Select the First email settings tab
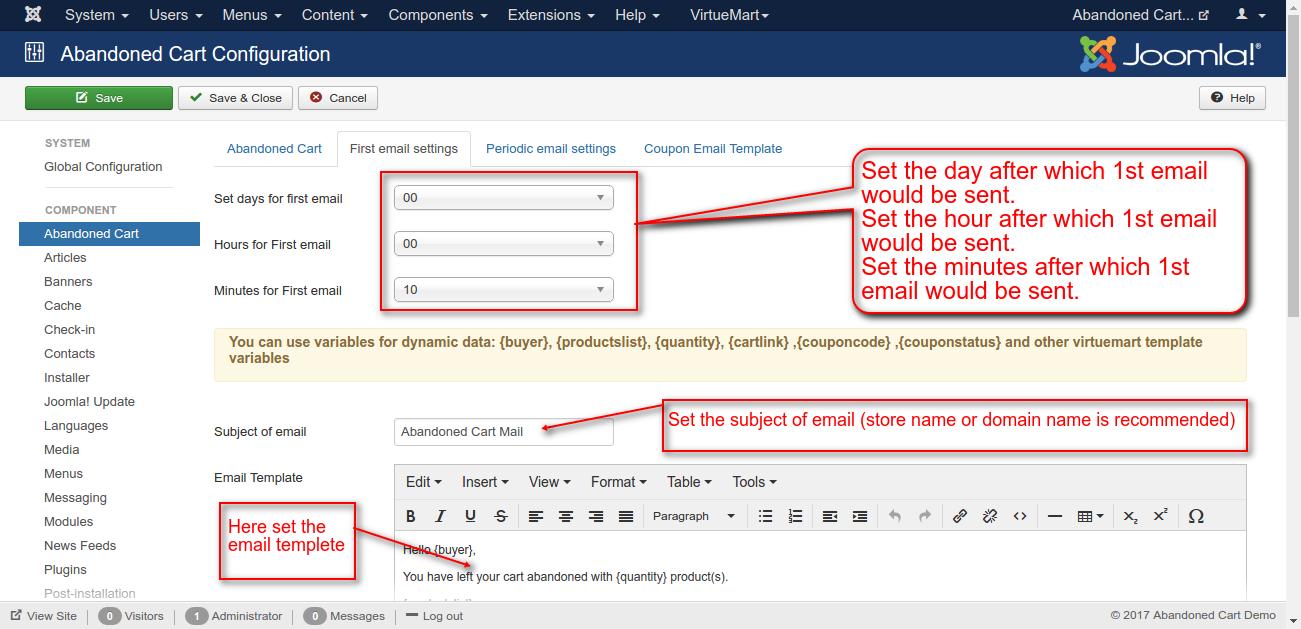The height and width of the screenshot is (629, 1301). pyautogui.click(x=404, y=148)
